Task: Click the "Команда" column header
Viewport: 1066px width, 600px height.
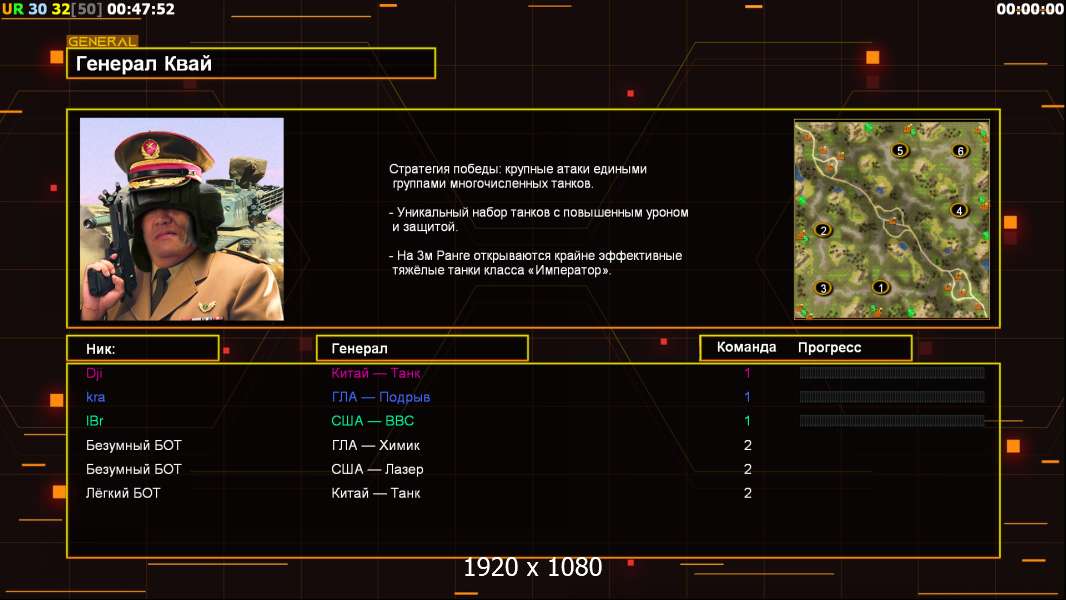Action: coord(746,347)
